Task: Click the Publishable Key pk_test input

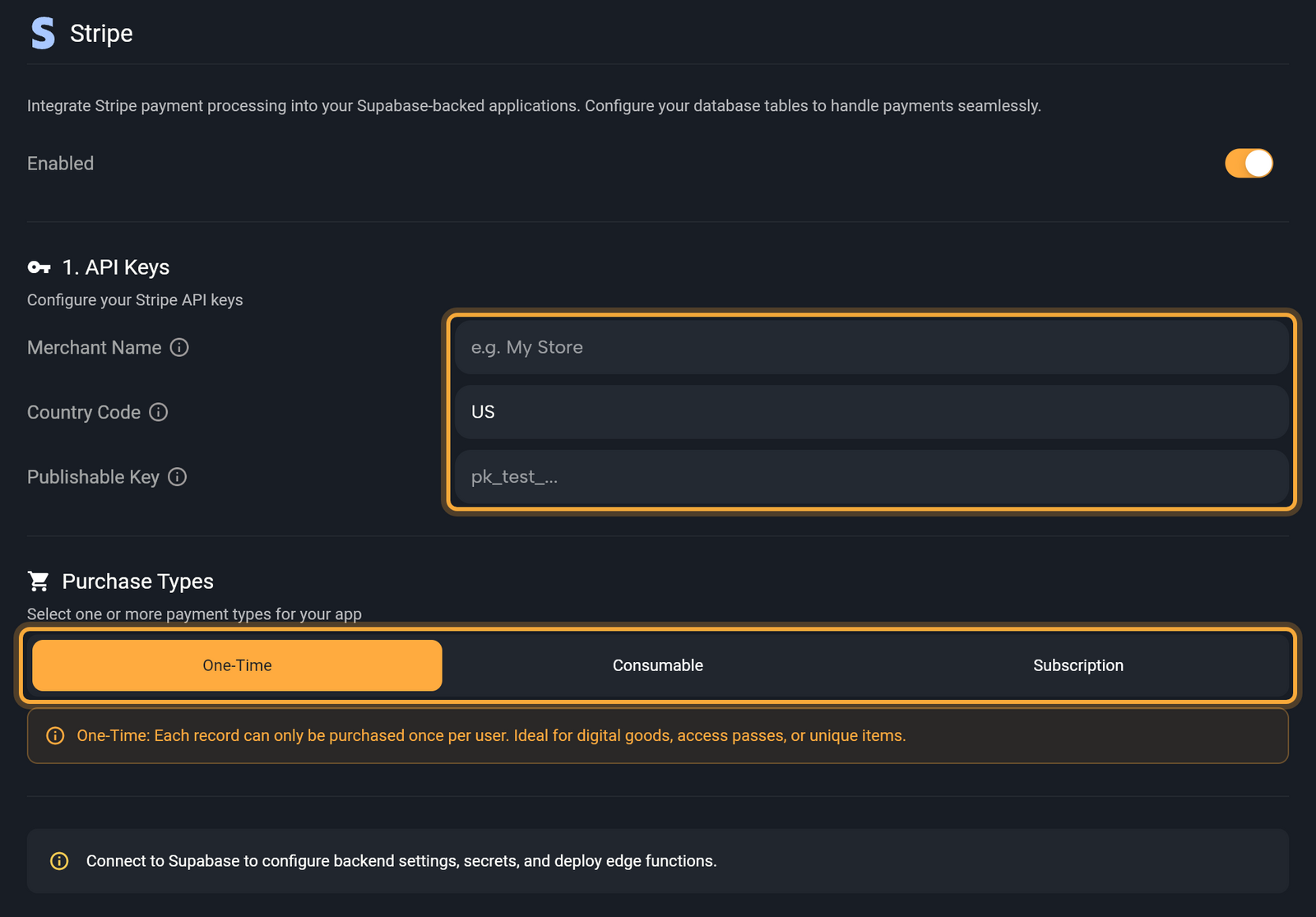Action: (871, 477)
